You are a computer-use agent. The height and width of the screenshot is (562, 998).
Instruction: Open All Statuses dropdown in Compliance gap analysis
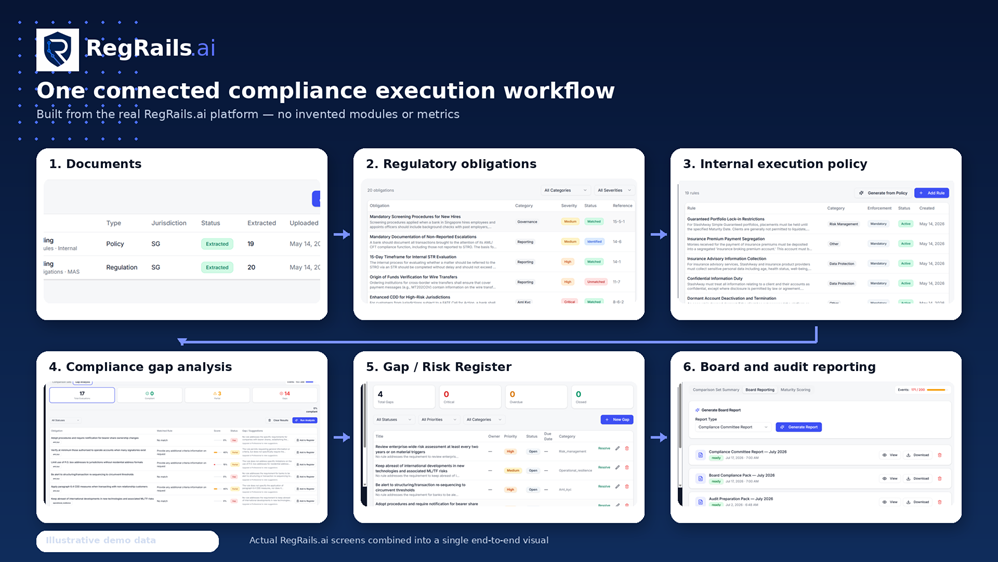click(65, 420)
